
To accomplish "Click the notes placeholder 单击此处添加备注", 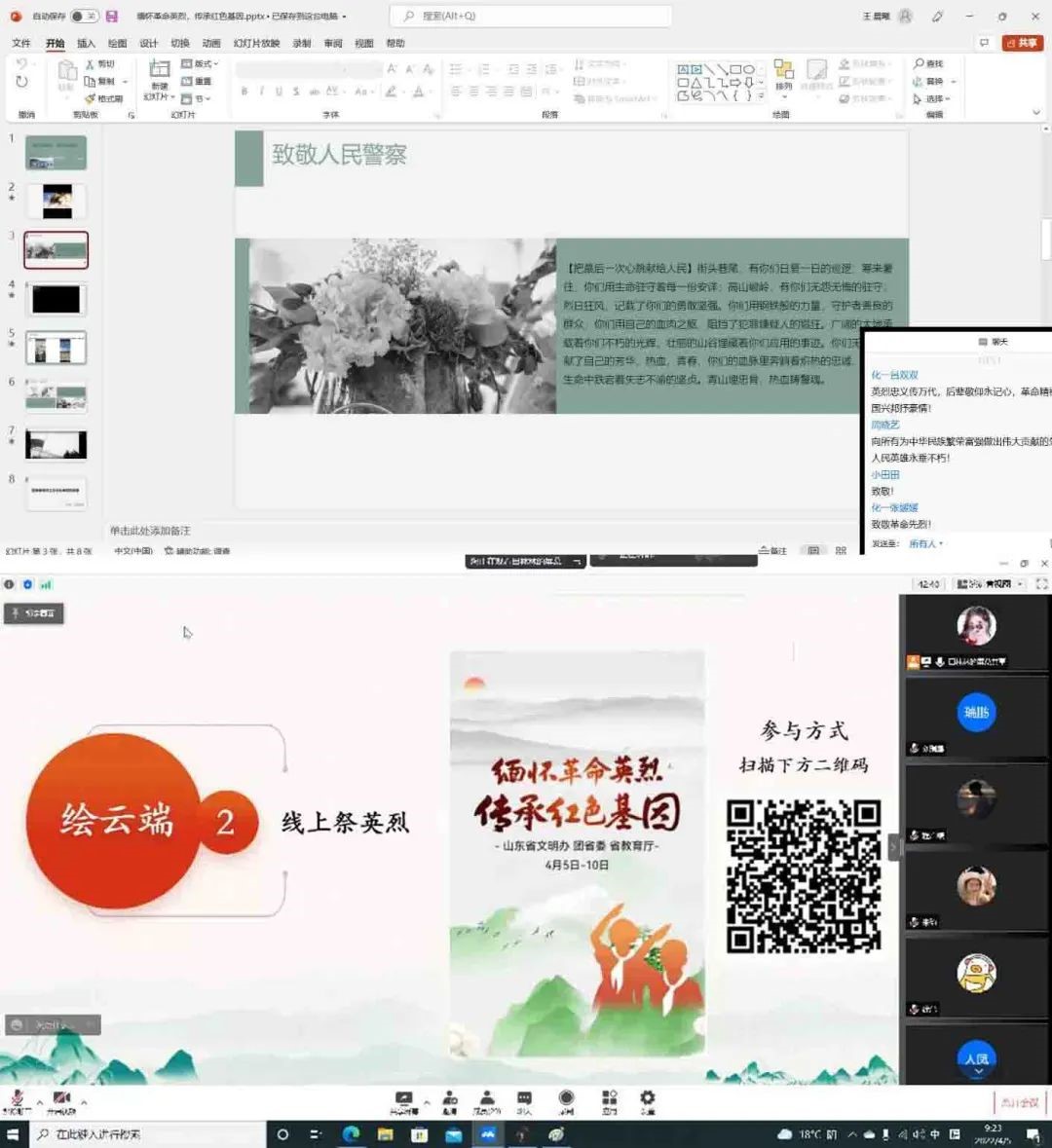I will pyautogui.click(x=151, y=531).
